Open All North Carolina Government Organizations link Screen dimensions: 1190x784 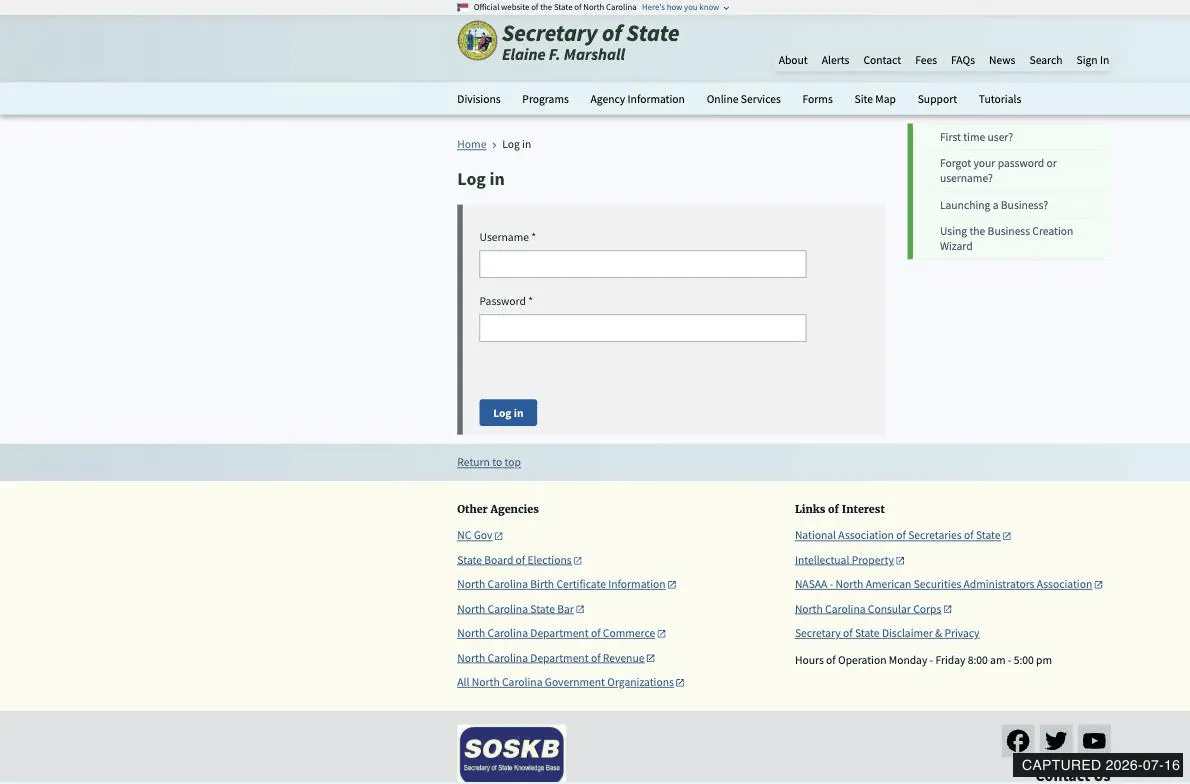(565, 682)
